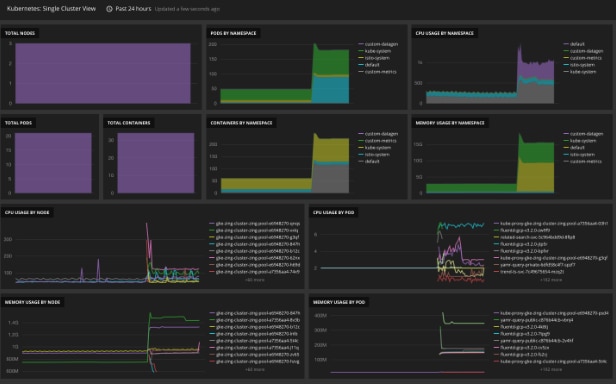Click yellow kube-system marker in Containers by Namespace legend
Screen dimensions: 616x384
[361, 148]
